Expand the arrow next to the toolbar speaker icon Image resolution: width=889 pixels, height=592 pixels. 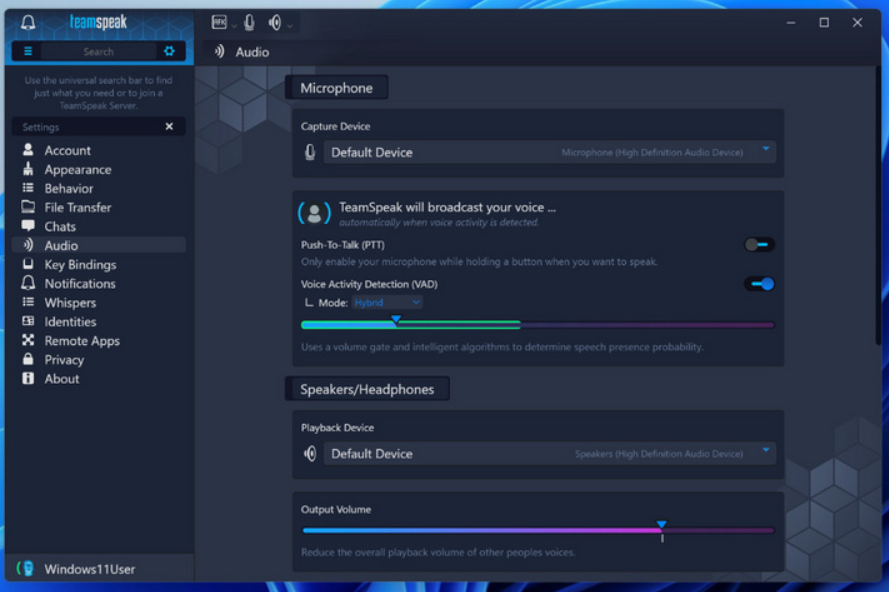pyautogui.click(x=290, y=26)
